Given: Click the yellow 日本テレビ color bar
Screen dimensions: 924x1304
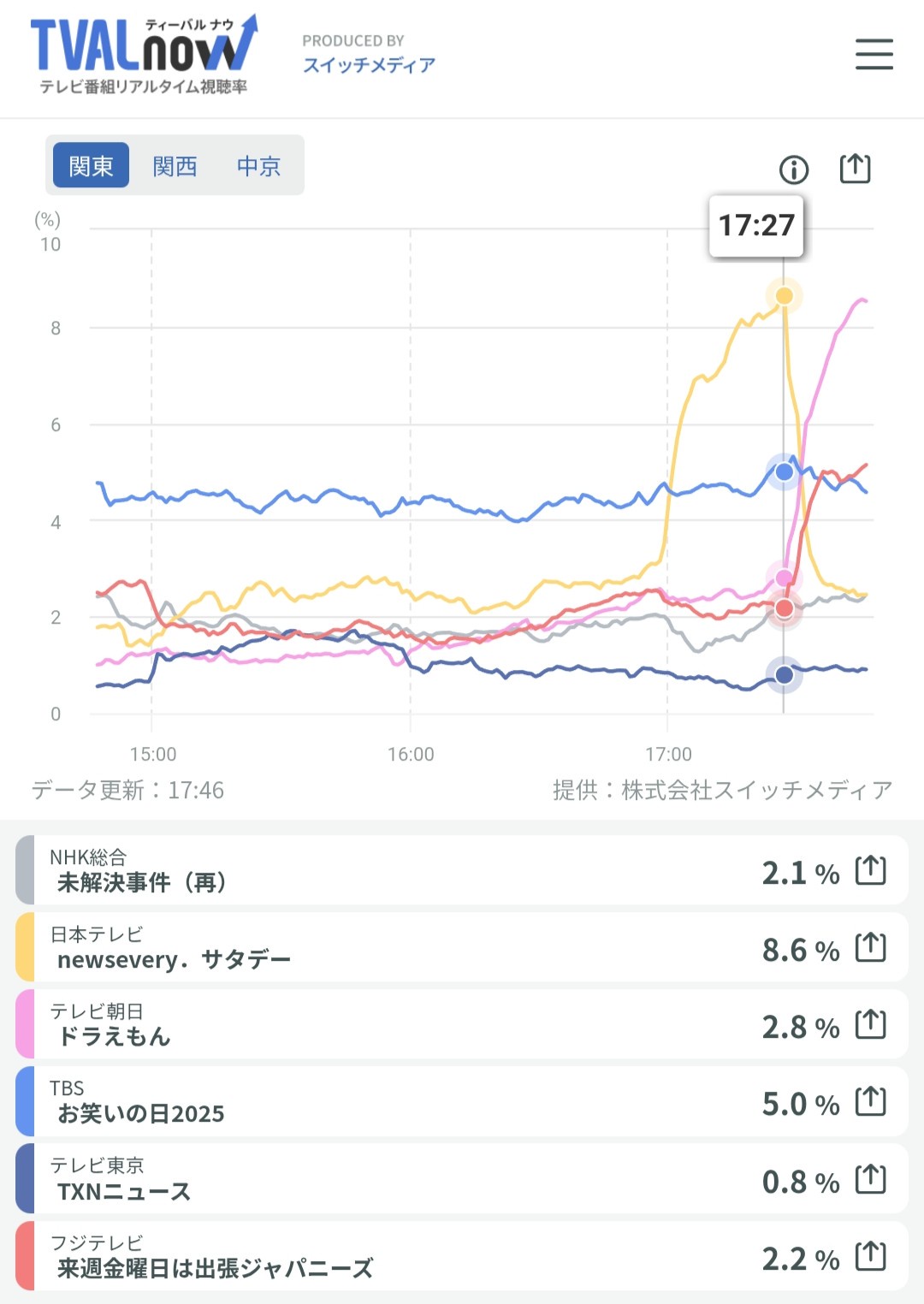Looking at the screenshot, I should coord(25,947).
